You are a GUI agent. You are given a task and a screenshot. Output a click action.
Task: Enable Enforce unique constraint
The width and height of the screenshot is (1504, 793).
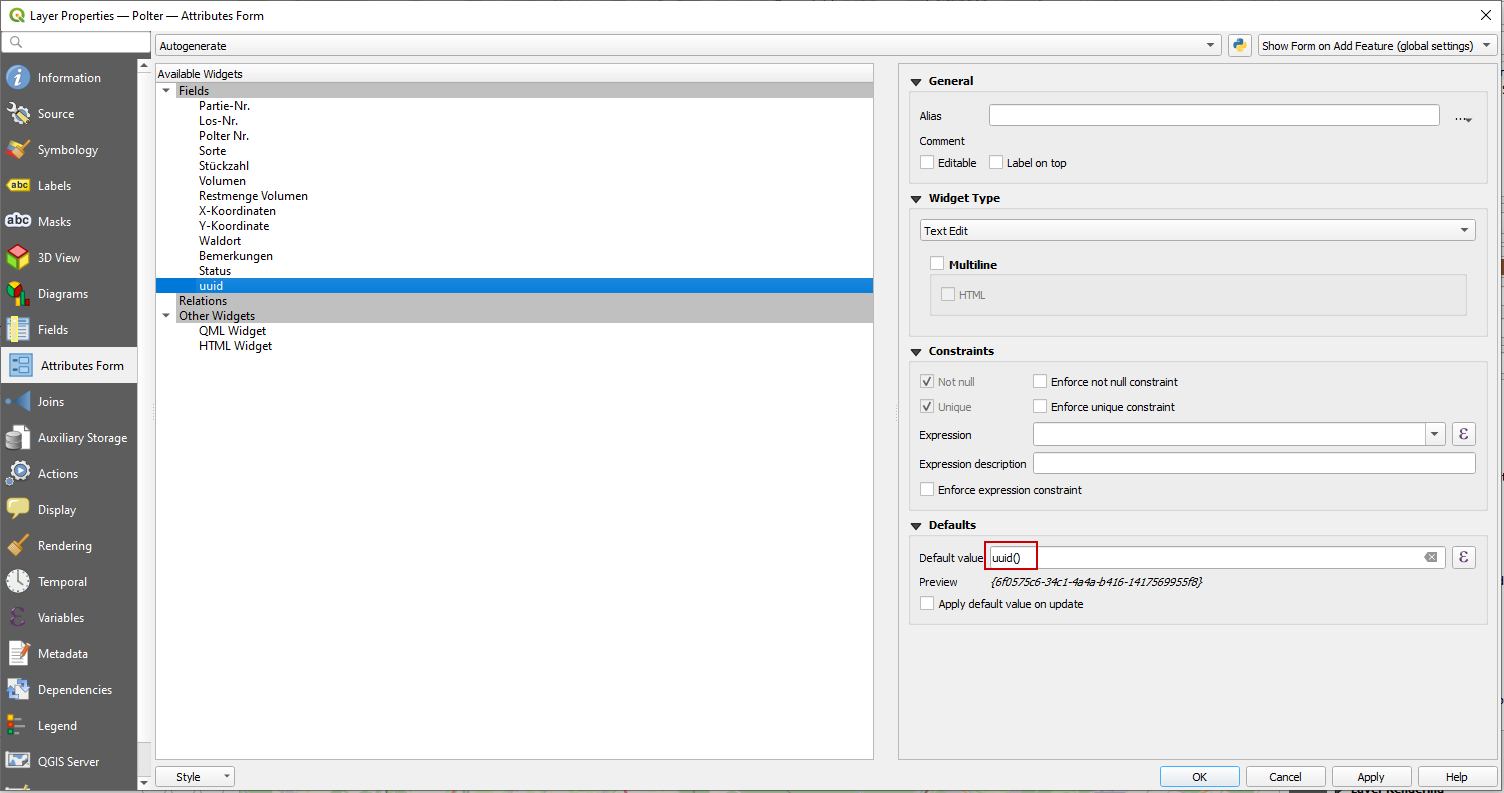(x=1040, y=407)
